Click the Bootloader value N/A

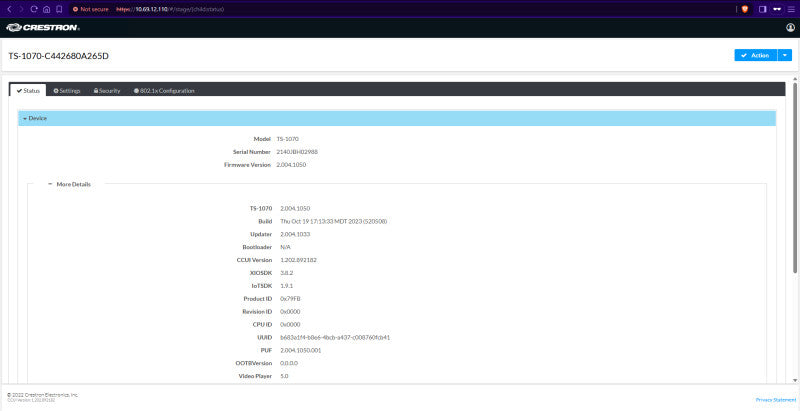(x=285, y=247)
